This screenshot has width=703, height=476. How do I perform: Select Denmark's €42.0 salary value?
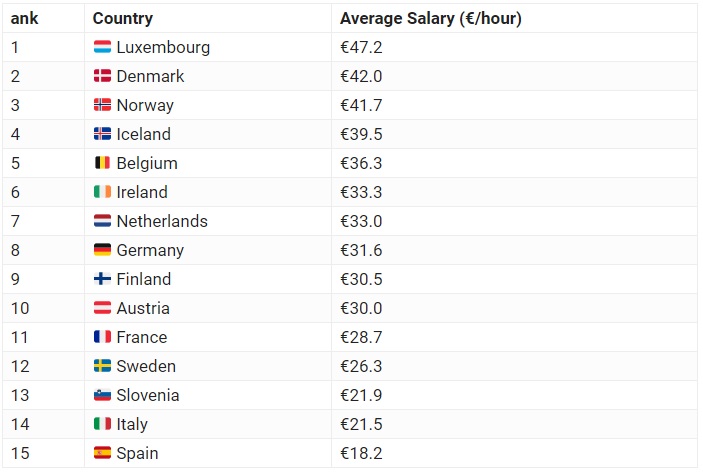tap(362, 76)
